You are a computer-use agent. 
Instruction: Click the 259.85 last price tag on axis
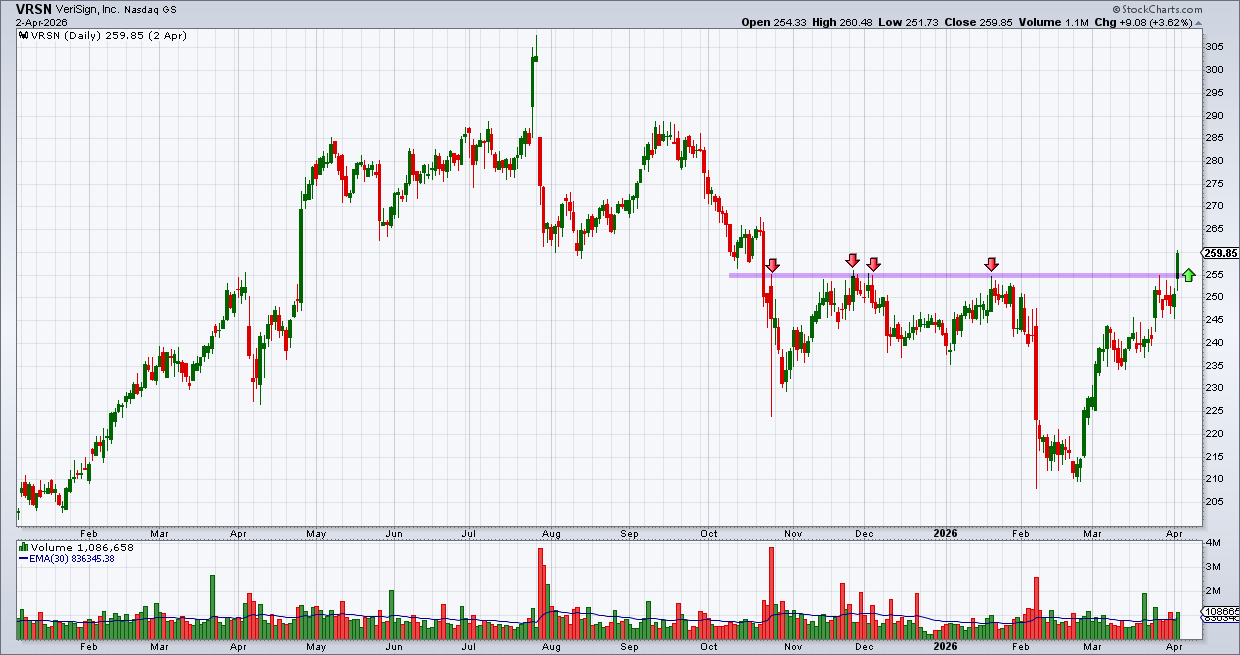pyautogui.click(x=1219, y=253)
